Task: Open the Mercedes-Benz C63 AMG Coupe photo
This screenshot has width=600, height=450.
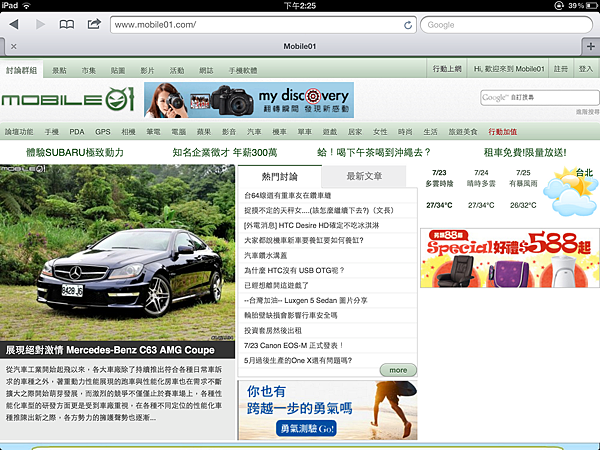Action: tap(117, 253)
